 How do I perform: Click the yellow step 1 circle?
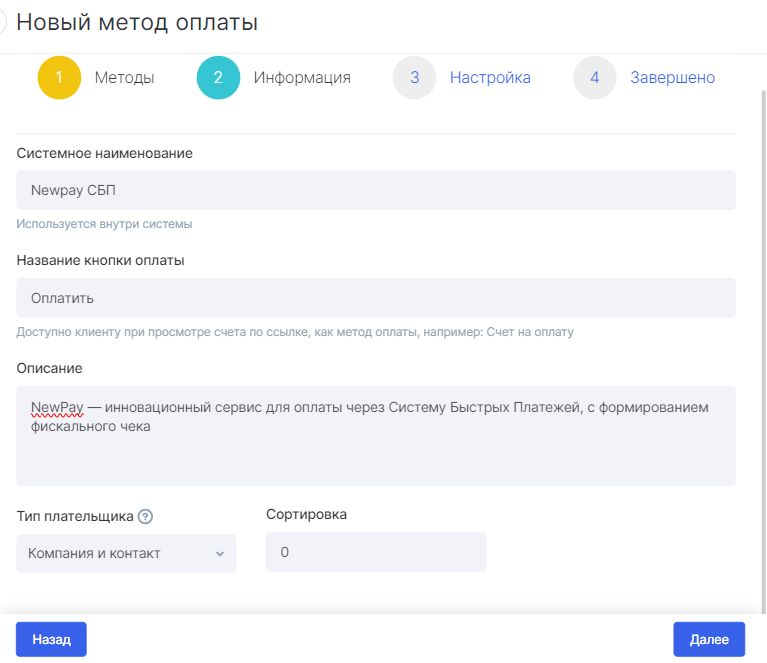click(x=59, y=77)
